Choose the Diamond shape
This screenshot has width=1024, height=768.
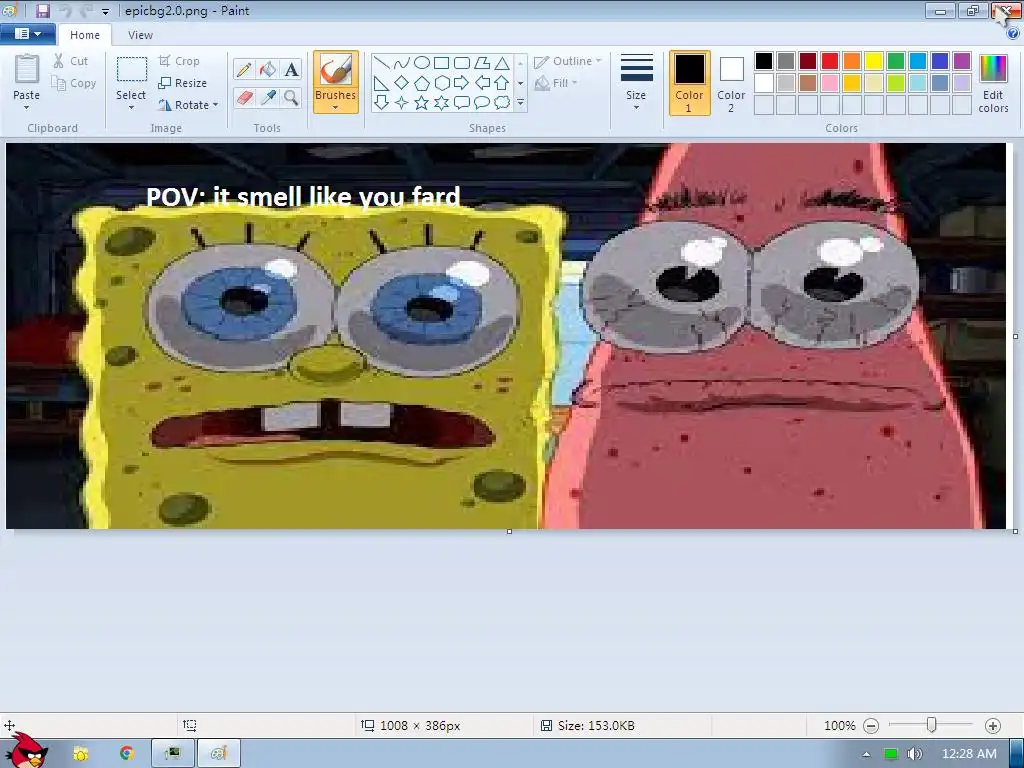click(x=402, y=83)
